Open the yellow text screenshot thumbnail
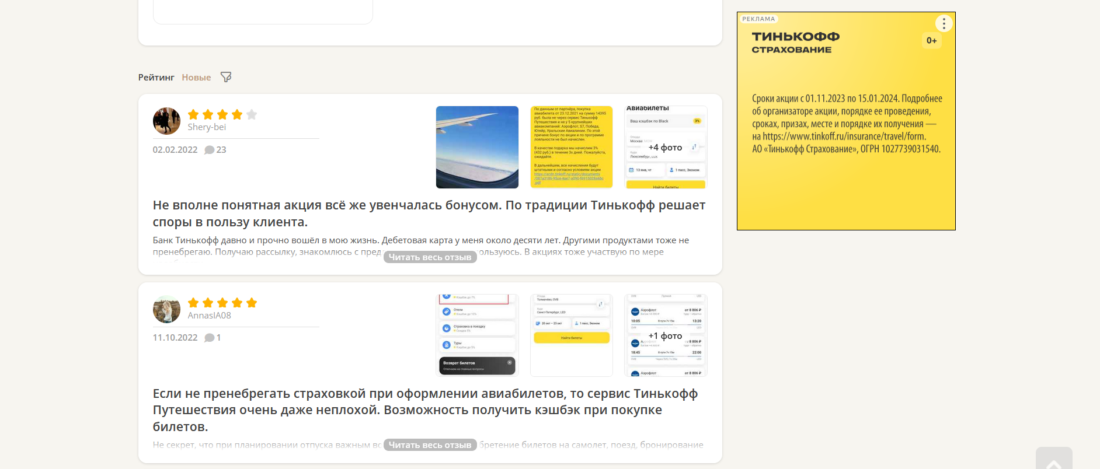Image resolution: width=1100 pixels, height=469 pixels. (571, 147)
